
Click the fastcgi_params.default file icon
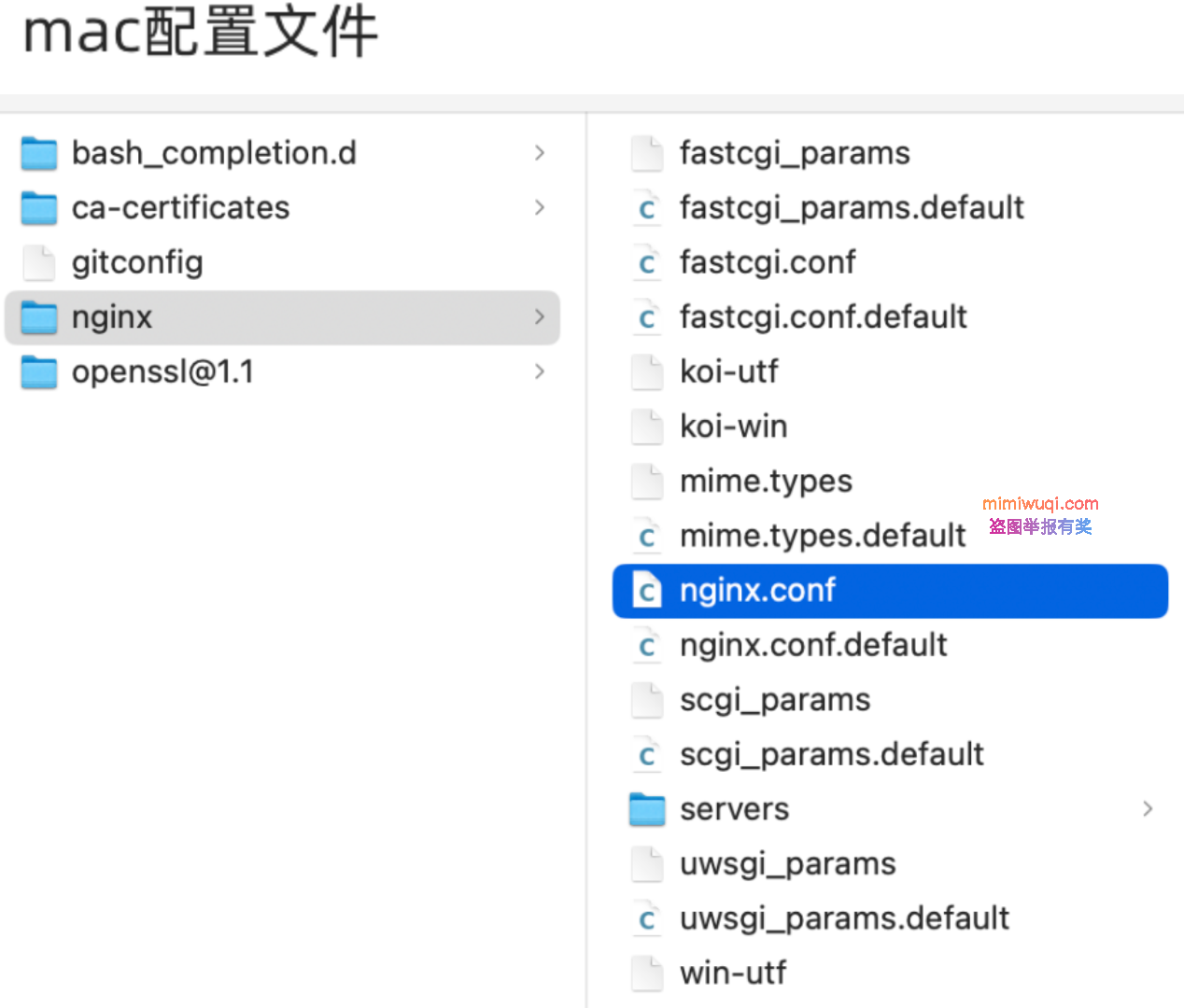pyautogui.click(x=647, y=208)
